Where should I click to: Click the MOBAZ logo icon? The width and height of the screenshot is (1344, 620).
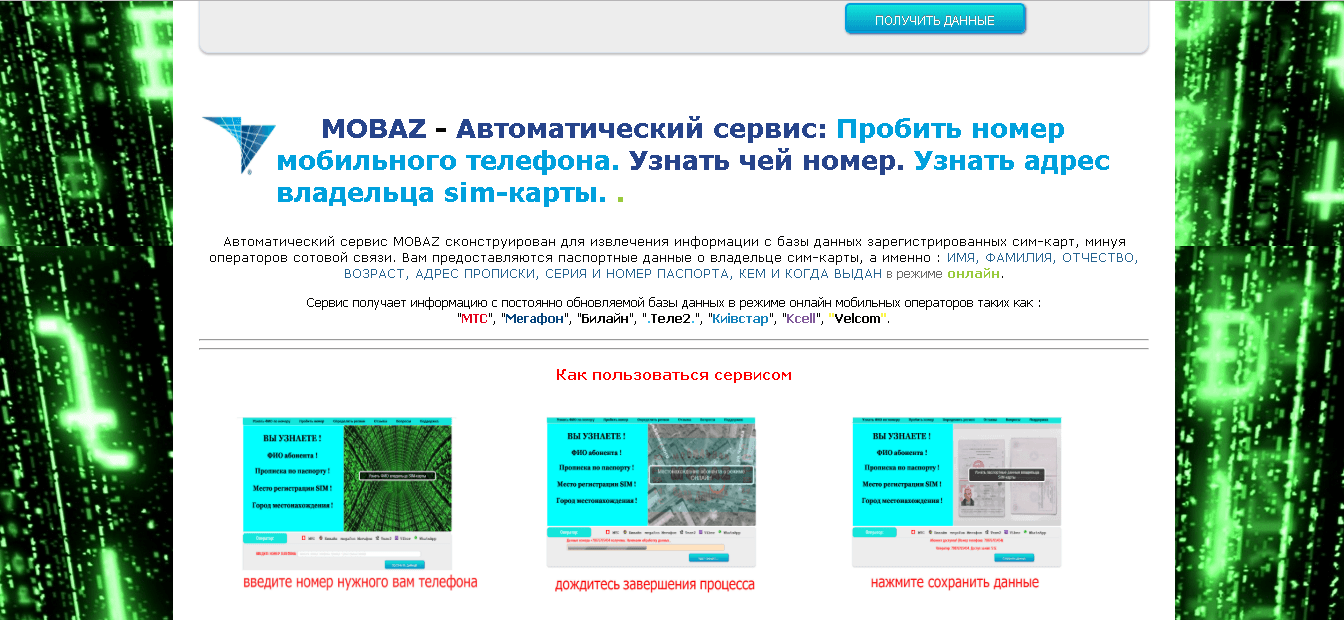coord(238,145)
